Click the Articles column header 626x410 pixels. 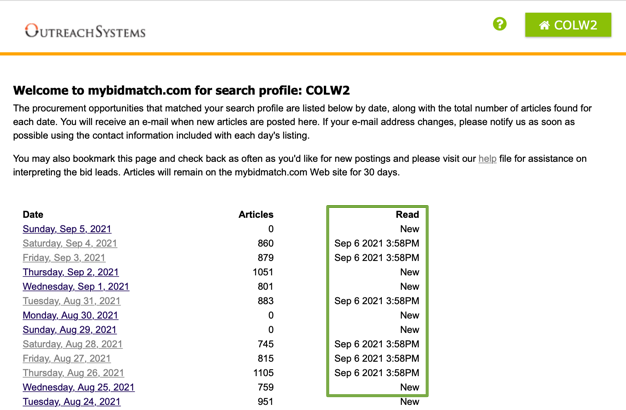tap(256, 214)
